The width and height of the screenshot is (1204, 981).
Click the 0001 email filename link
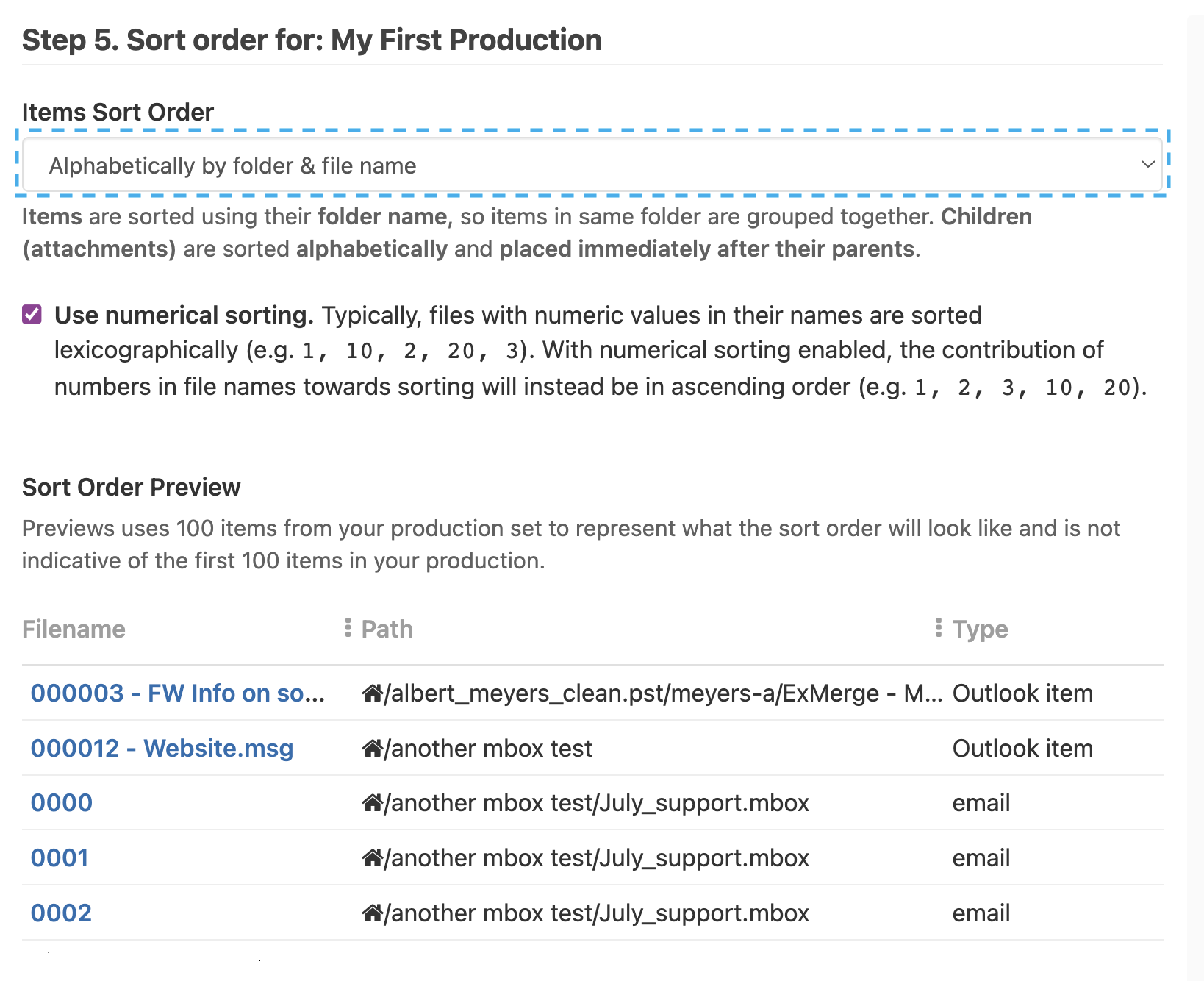pyautogui.click(x=59, y=857)
